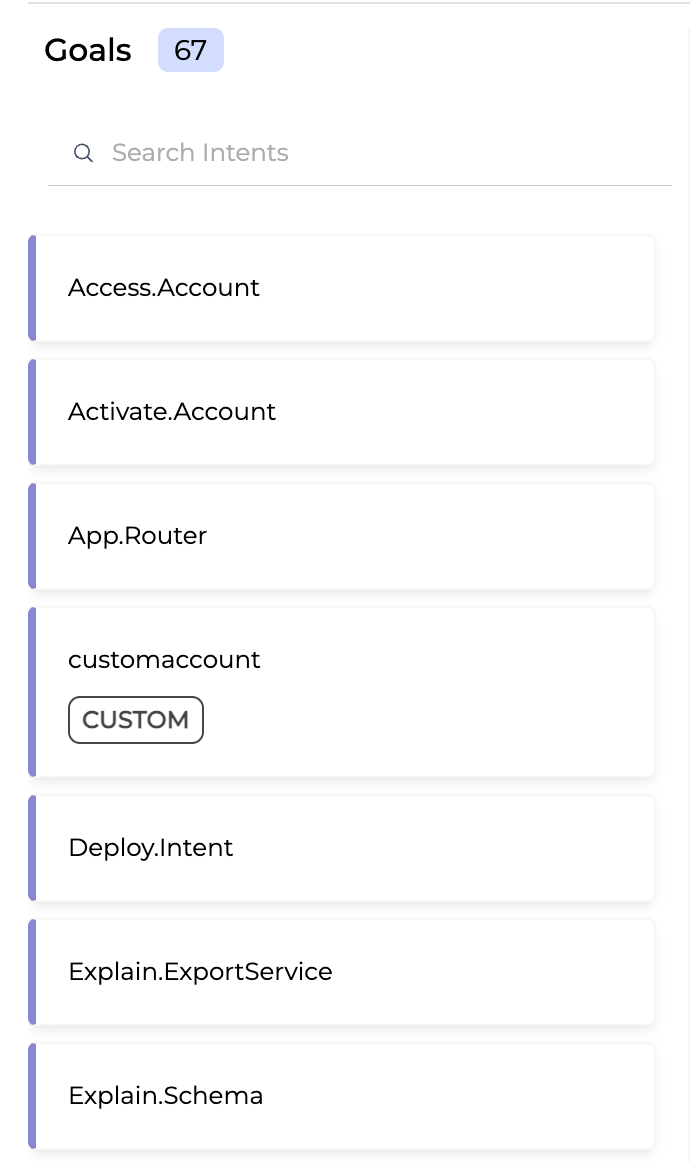Click the purple accent bar beside App.Router
This screenshot has height=1162, width=690.
pyautogui.click(x=33, y=536)
